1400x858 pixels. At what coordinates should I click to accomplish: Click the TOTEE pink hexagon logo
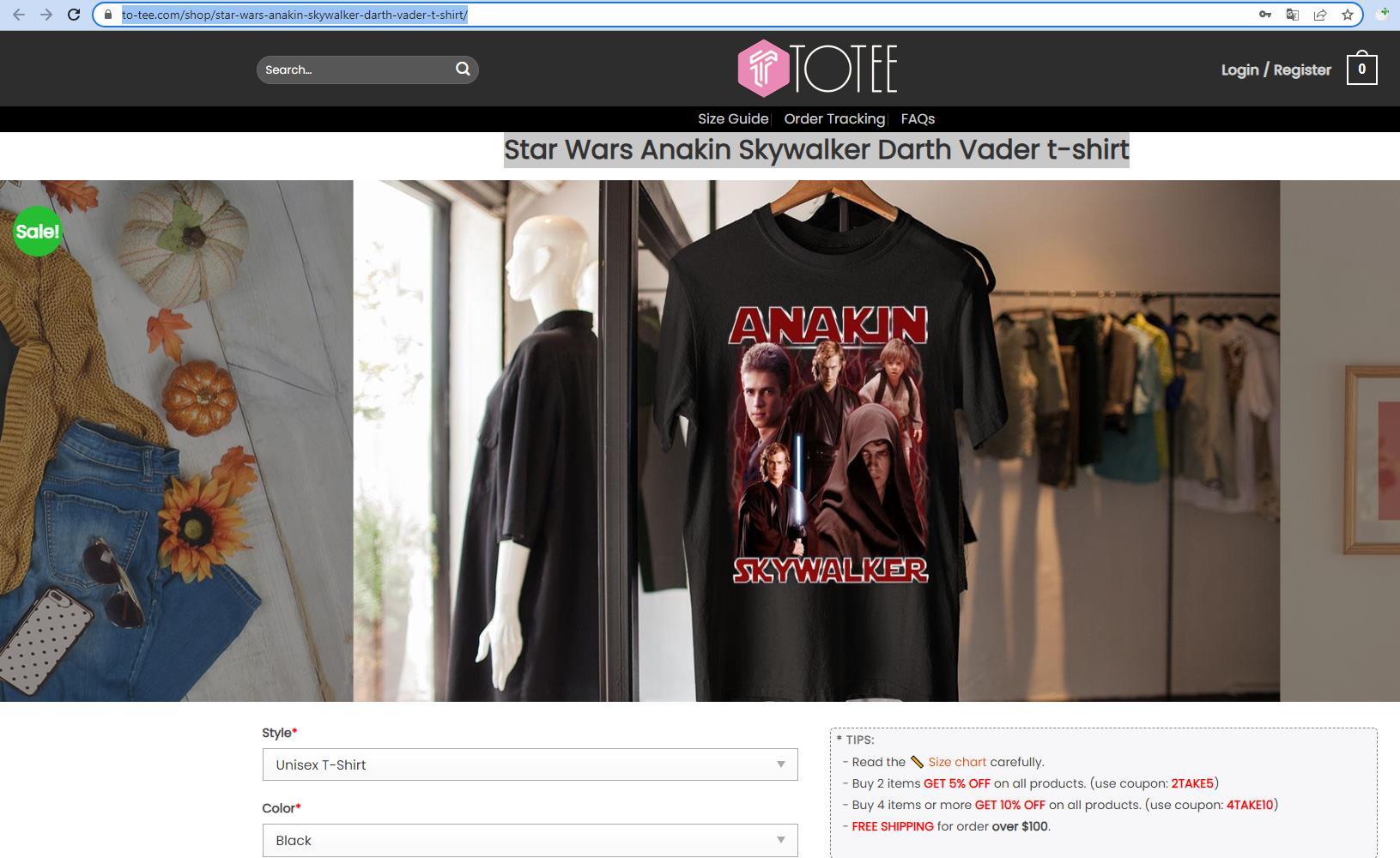[763, 68]
